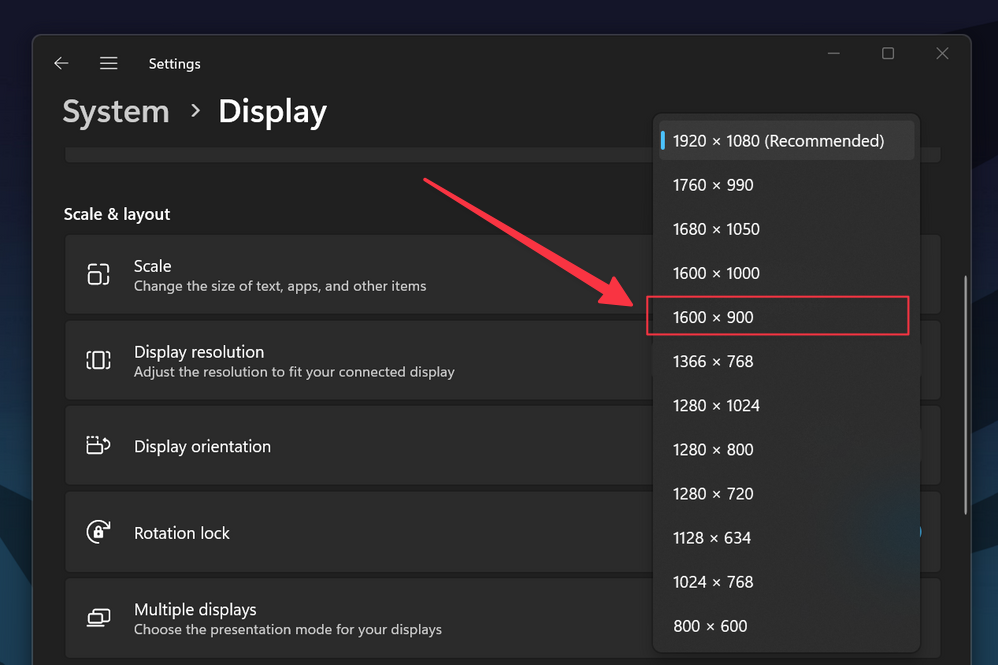Click the Multiple displays icon
The width and height of the screenshot is (998, 665).
tap(98, 618)
